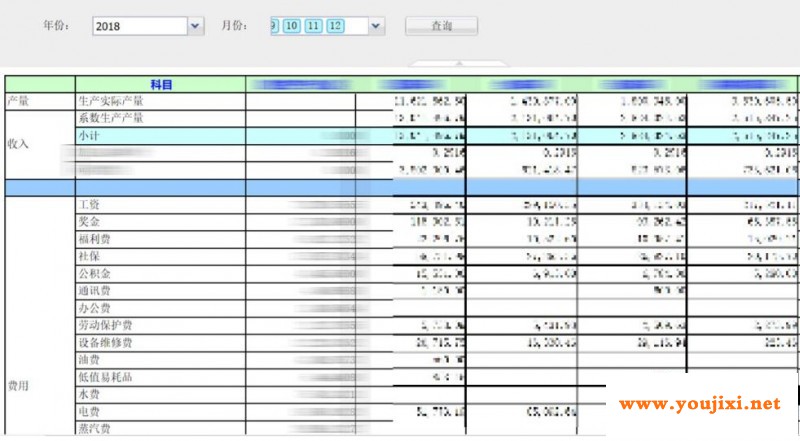
Task: Select the 办公费 row
Action: click(x=94, y=308)
